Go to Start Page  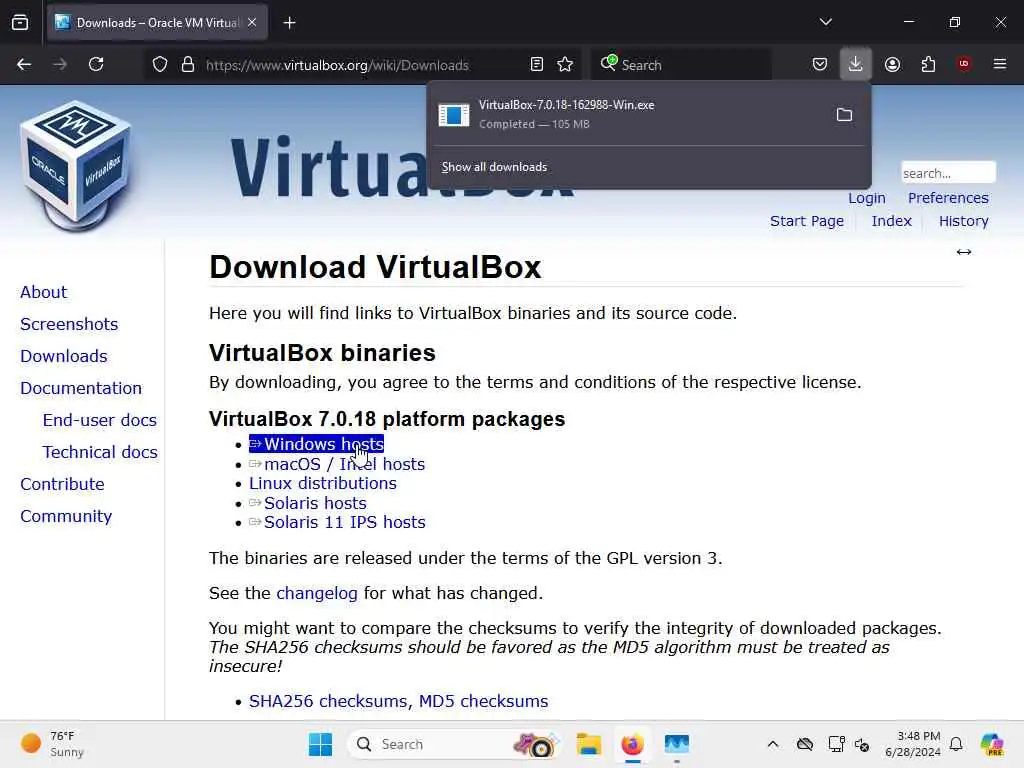(807, 221)
